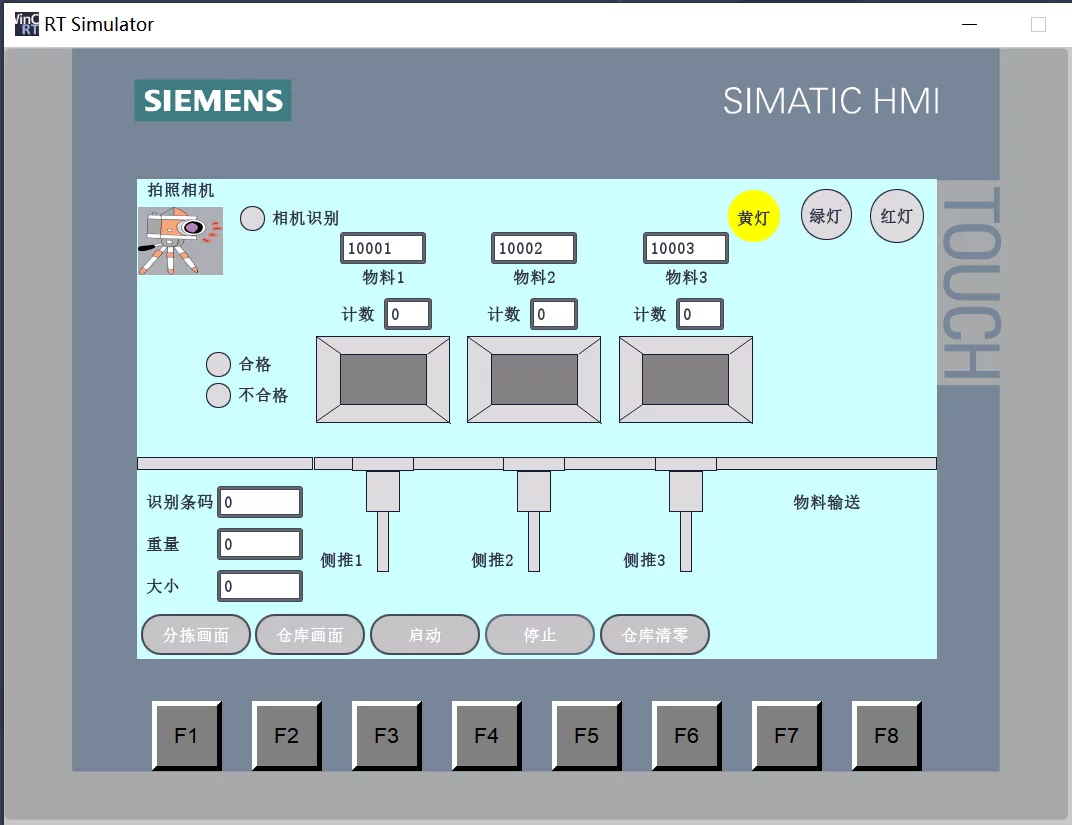Image resolution: width=1072 pixels, height=825 pixels.
Task: Switch to the 分拣画面 sorting screen
Action: (195, 634)
